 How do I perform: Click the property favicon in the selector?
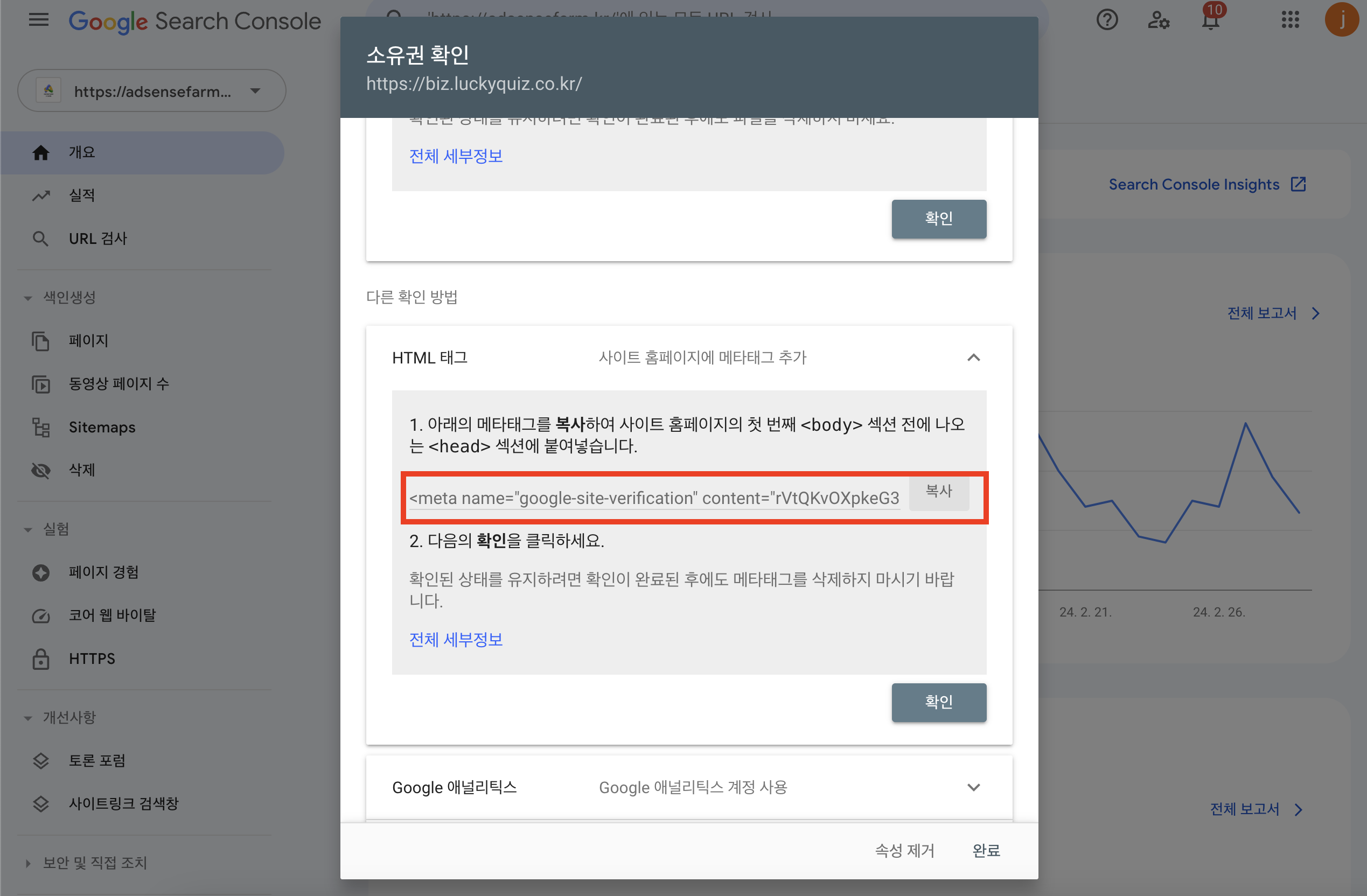point(49,91)
